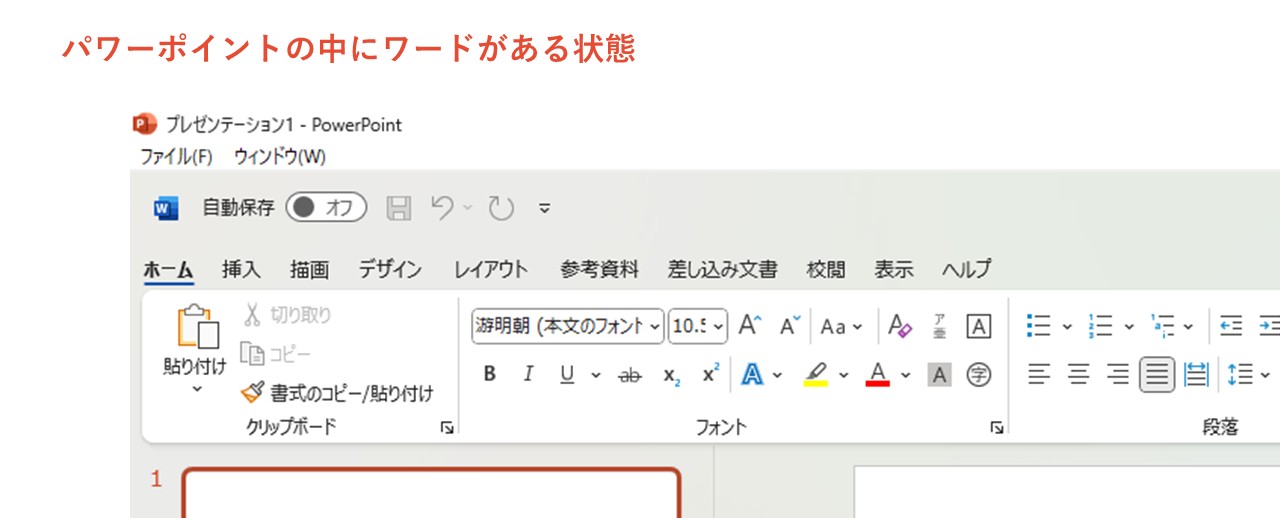Image resolution: width=1280 pixels, height=518 pixels.
Task: Switch to the 挿入 tab
Action: tap(241, 269)
